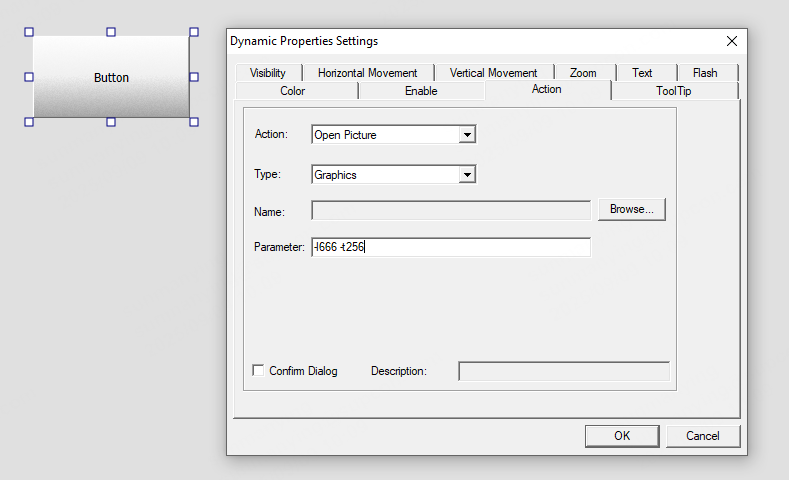
Task: Expand the Action dropdown showing Open Picture
Action: [x=467, y=135]
